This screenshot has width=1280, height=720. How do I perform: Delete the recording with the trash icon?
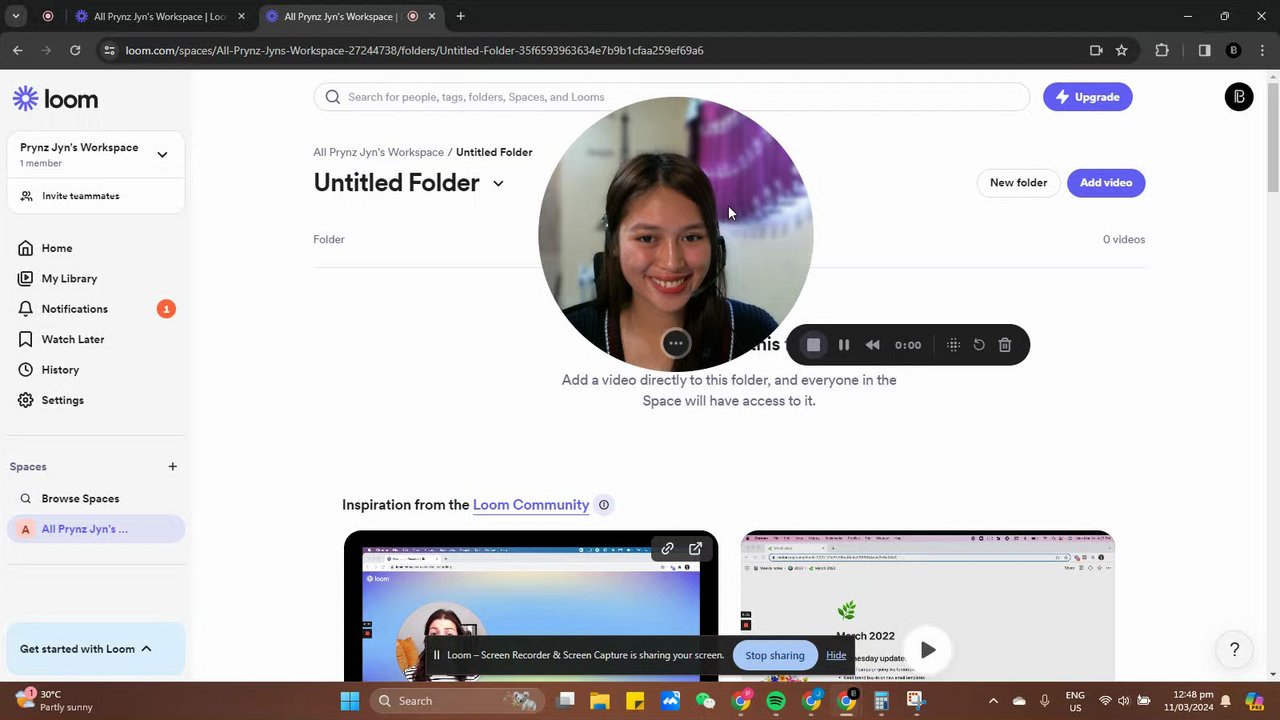[1005, 345]
